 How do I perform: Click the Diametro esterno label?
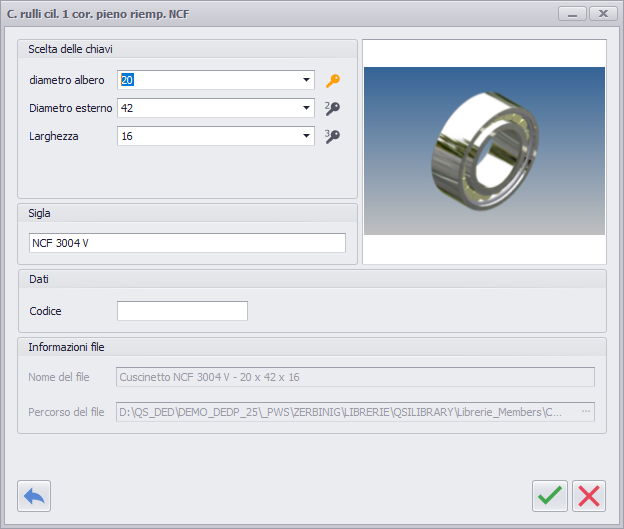(x=71, y=108)
